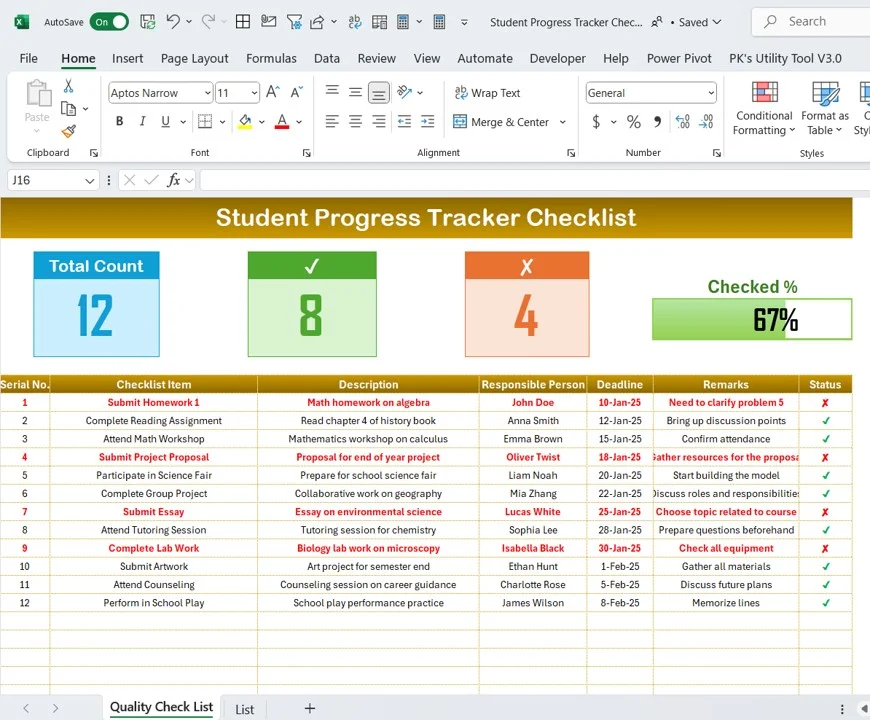Click the Paste clipboard icon
The height and width of the screenshot is (720, 870).
click(38, 93)
